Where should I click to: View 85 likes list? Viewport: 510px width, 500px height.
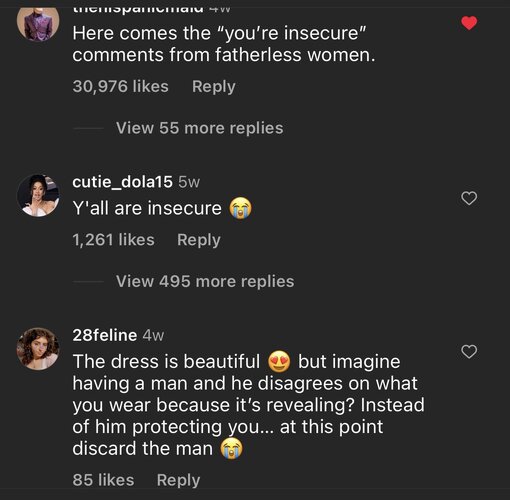[103, 480]
